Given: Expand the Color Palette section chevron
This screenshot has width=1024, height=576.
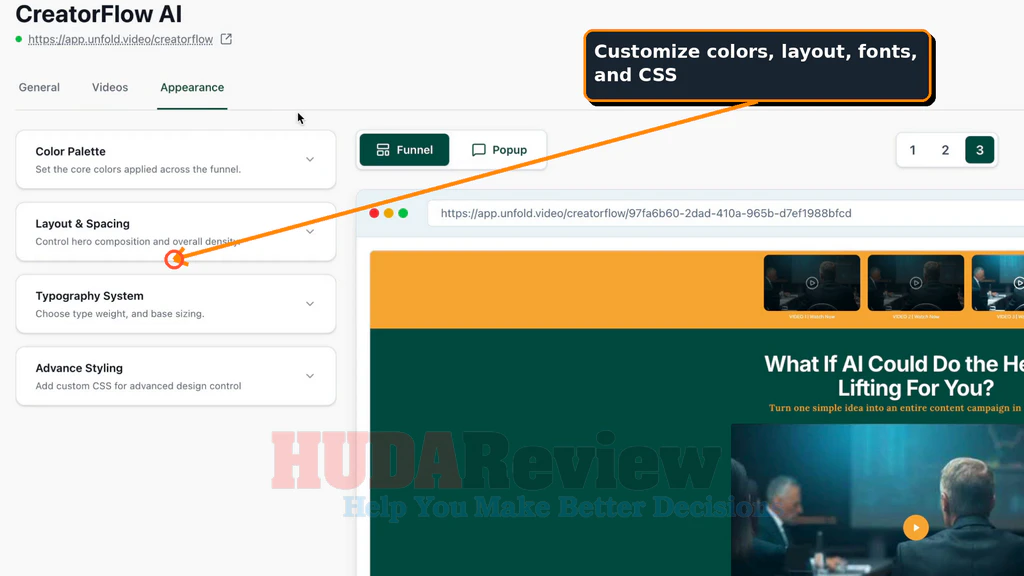Looking at the screenshot, I should pos(310,159).
